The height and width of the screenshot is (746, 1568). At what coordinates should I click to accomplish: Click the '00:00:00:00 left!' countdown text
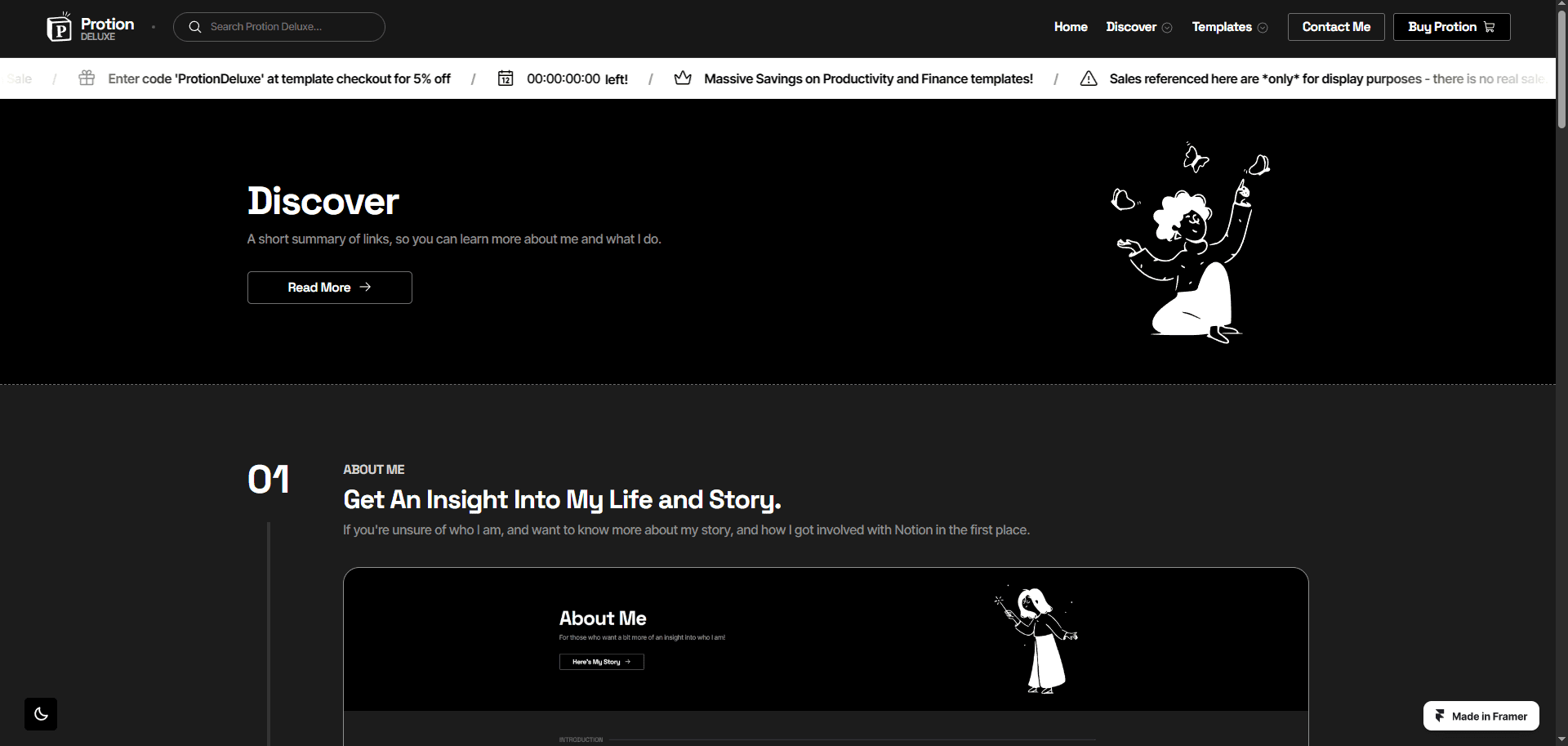tap(577, 78)
